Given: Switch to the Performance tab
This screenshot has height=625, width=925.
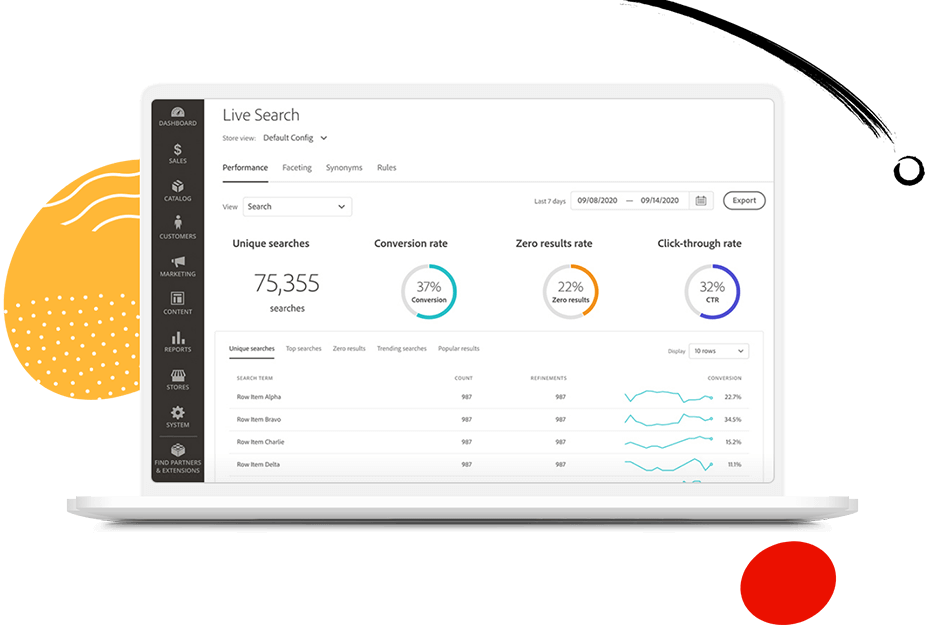Looking at the screenshot, I should 245,168.
